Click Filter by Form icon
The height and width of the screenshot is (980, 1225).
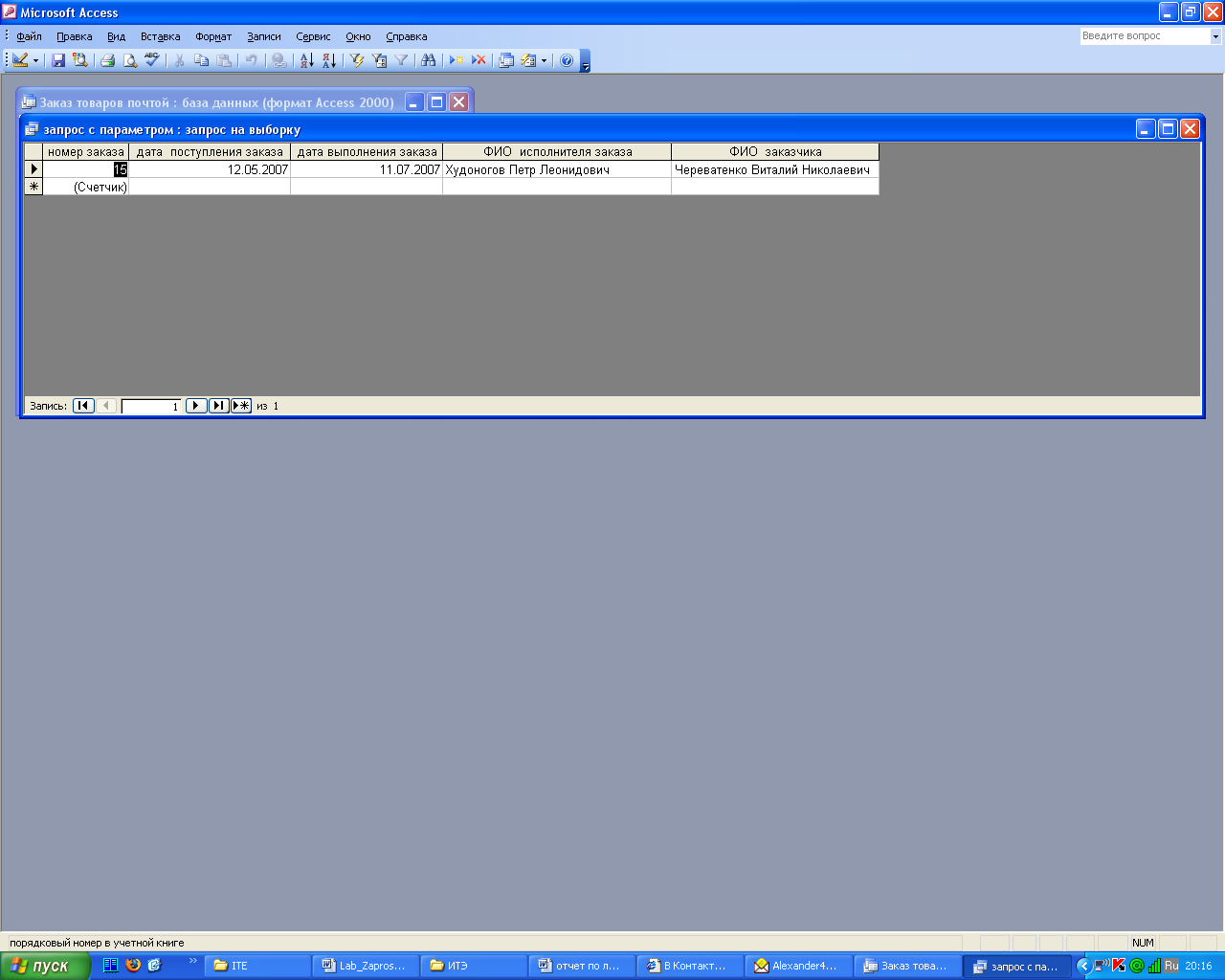[379, 60]
